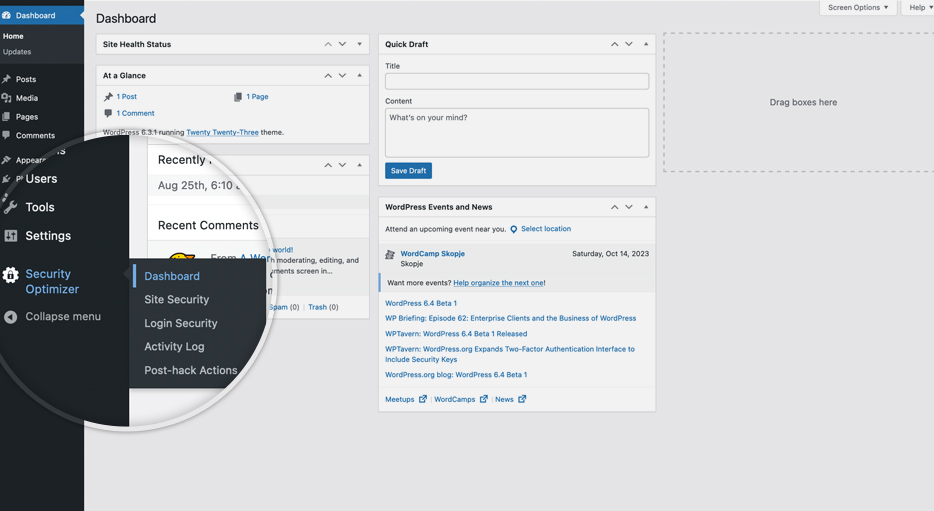Click the Posts pushpin icon in sidebar
This screenshot has width=934, height=511.
point(7,79)
